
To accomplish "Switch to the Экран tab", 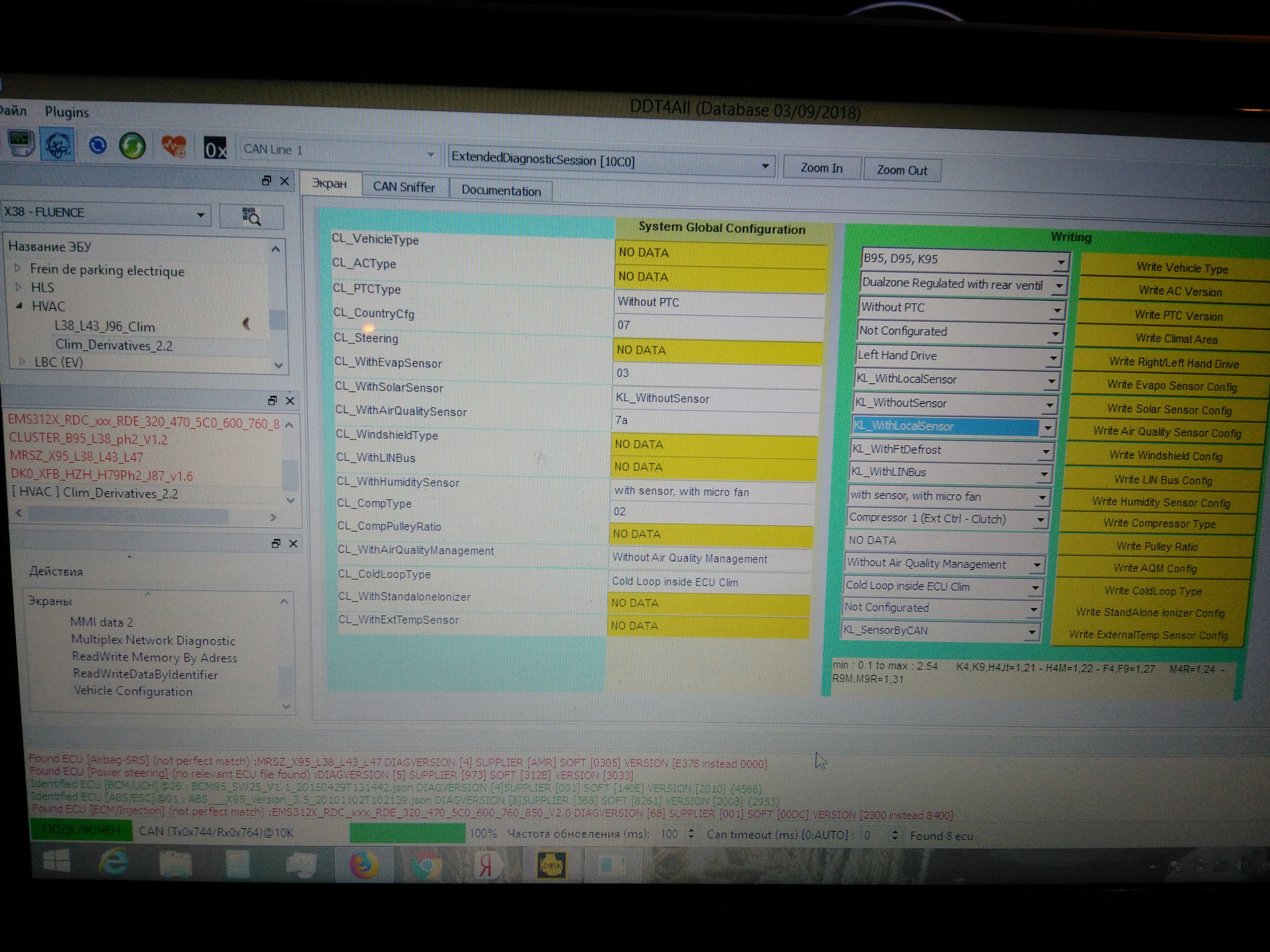I will pos(329,183).
